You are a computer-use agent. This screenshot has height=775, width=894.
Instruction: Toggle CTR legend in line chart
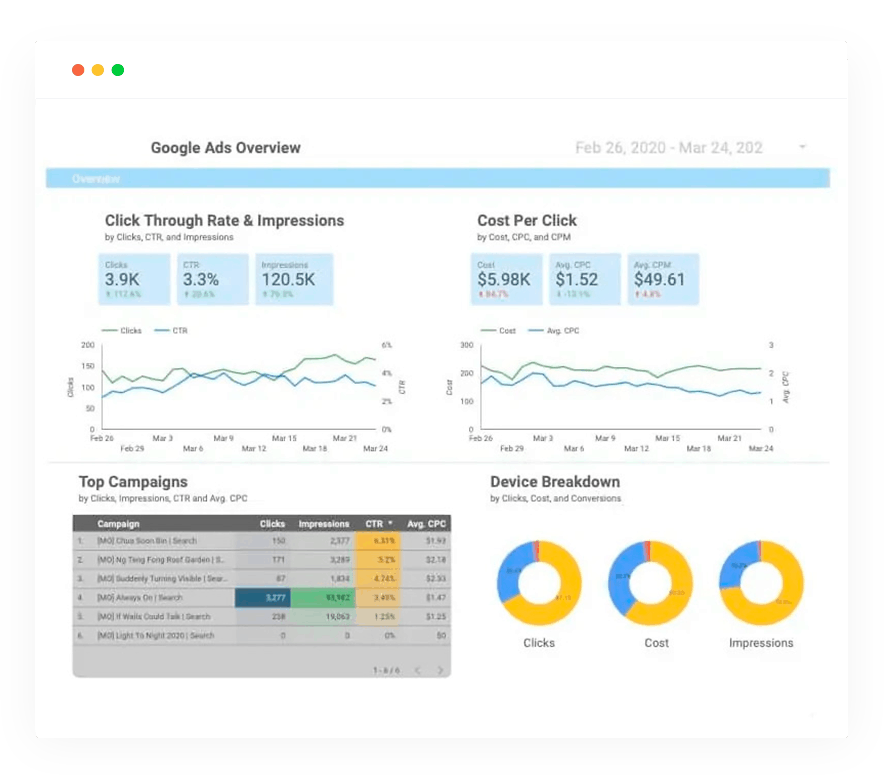click(171, 331)
